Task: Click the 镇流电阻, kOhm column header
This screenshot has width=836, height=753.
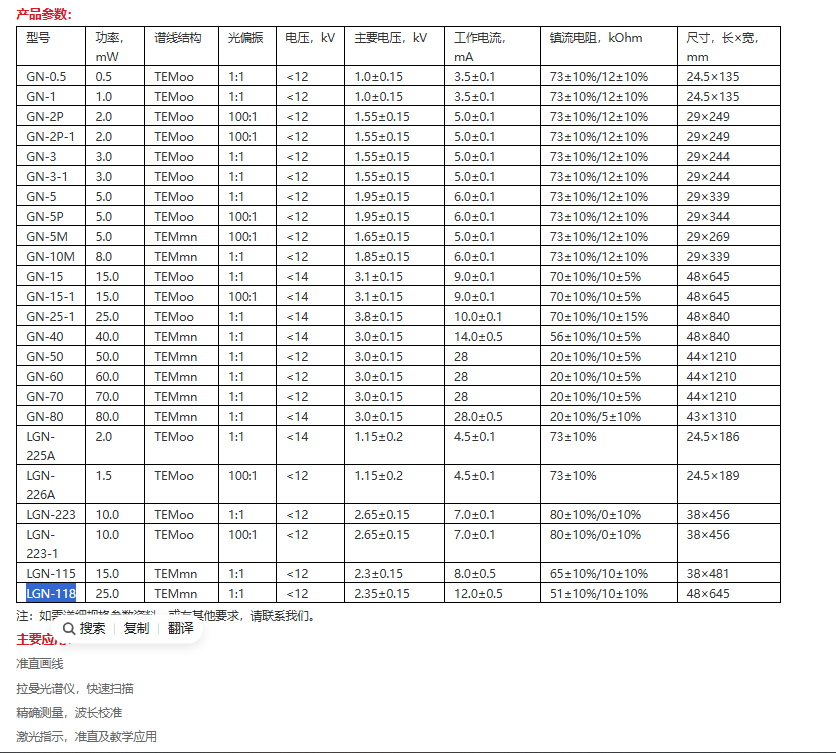Action: [596, 38]
